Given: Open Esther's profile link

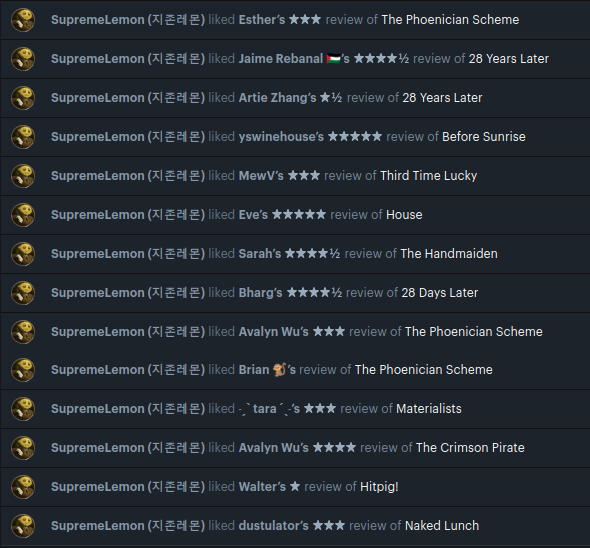Looking at the screenshot, I should (x=262, y=20).
